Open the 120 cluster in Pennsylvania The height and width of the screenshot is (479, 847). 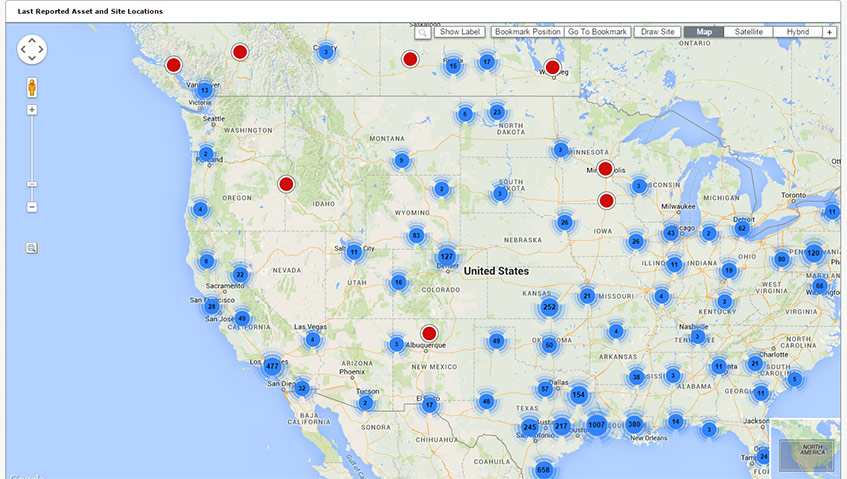coord(814,253)
